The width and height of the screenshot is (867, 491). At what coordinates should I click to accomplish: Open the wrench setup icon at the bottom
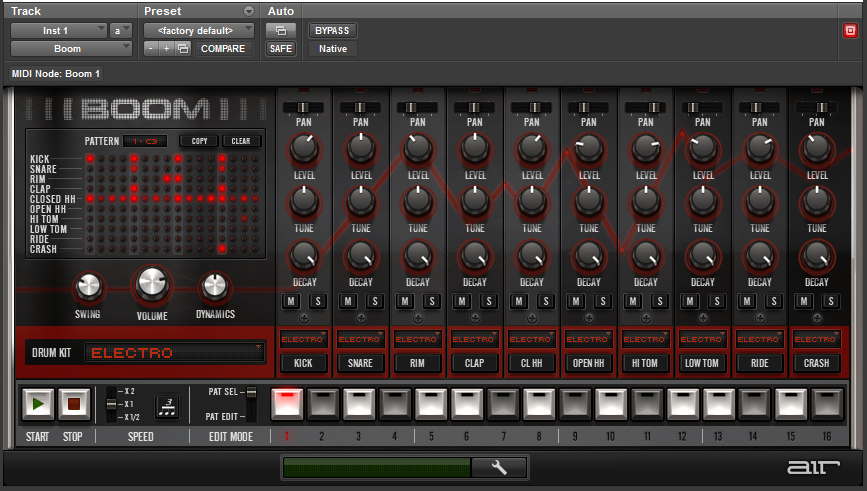coord(499,467)
